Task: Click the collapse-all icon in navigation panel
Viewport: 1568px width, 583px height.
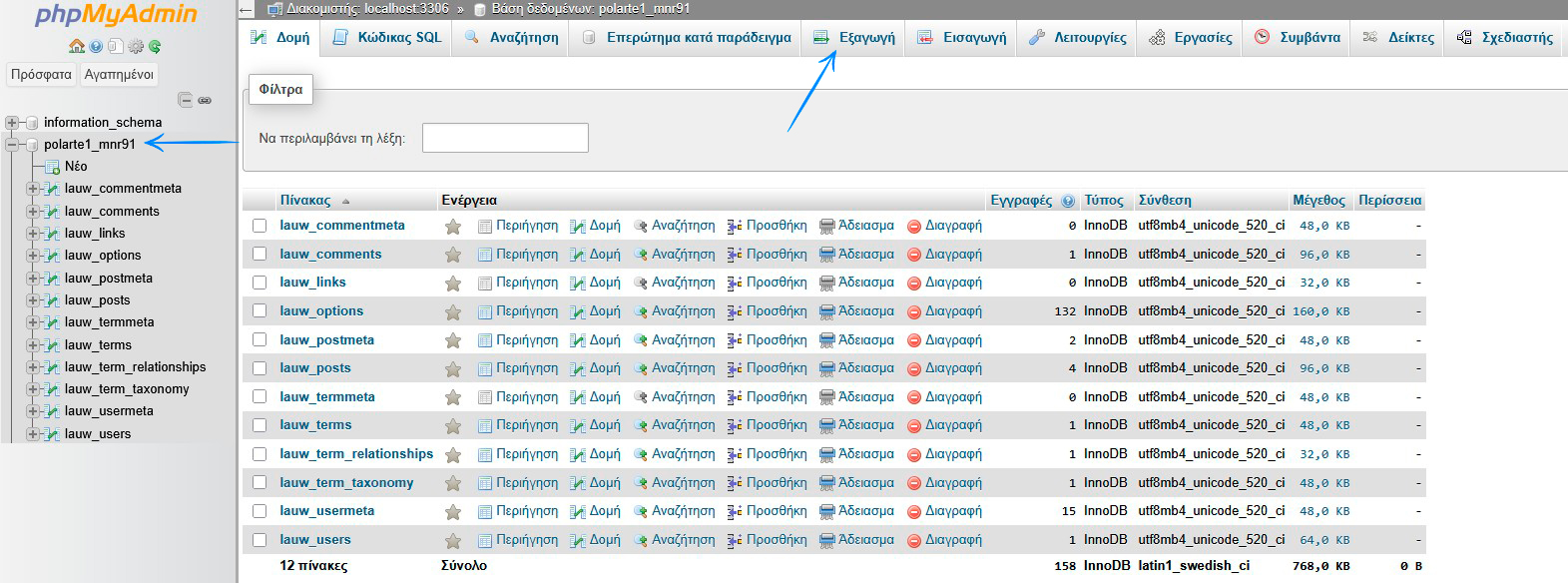Action: pyautogui.click(x=185, y=100)
